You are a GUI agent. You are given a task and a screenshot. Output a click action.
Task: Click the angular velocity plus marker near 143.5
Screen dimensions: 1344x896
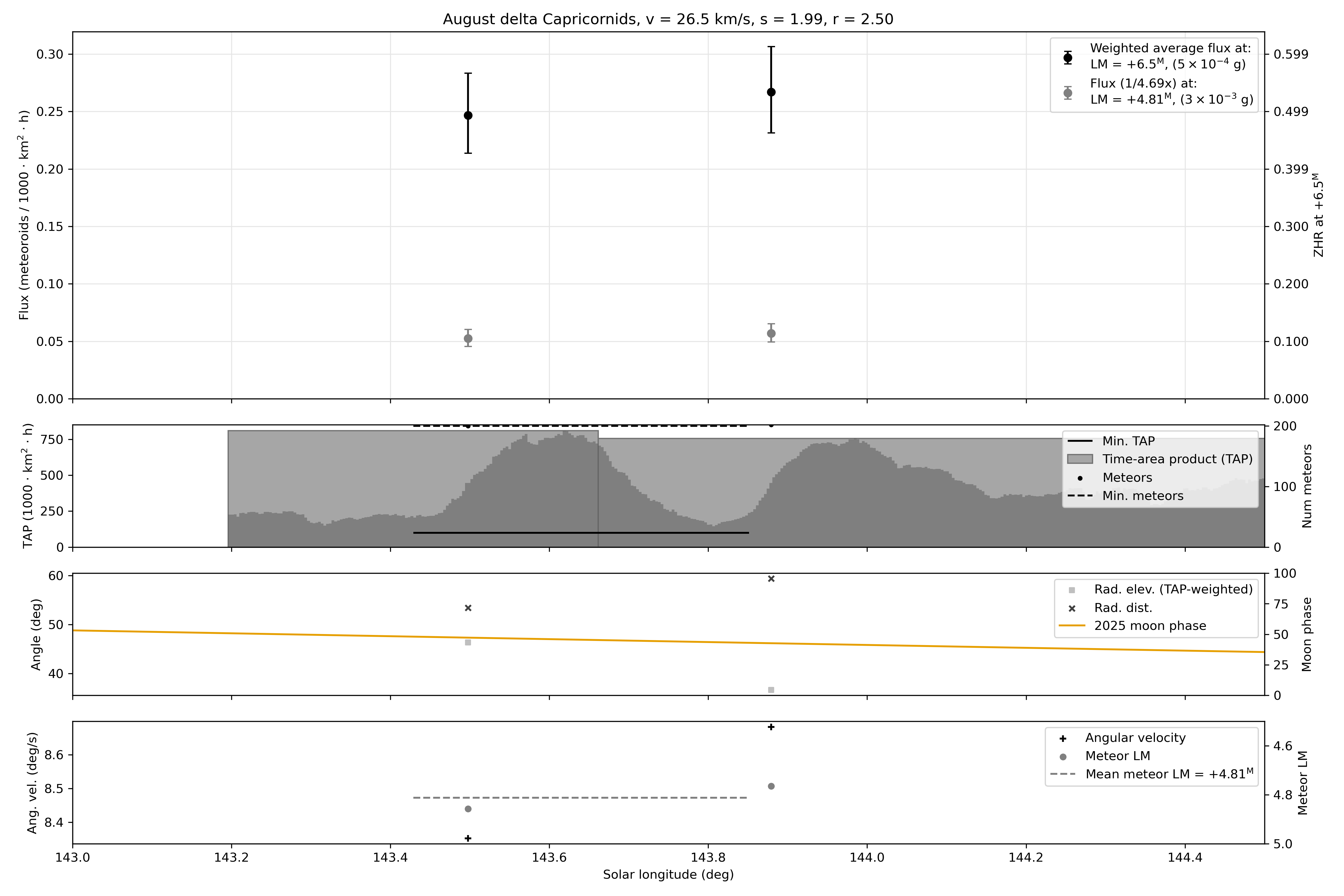468,838
